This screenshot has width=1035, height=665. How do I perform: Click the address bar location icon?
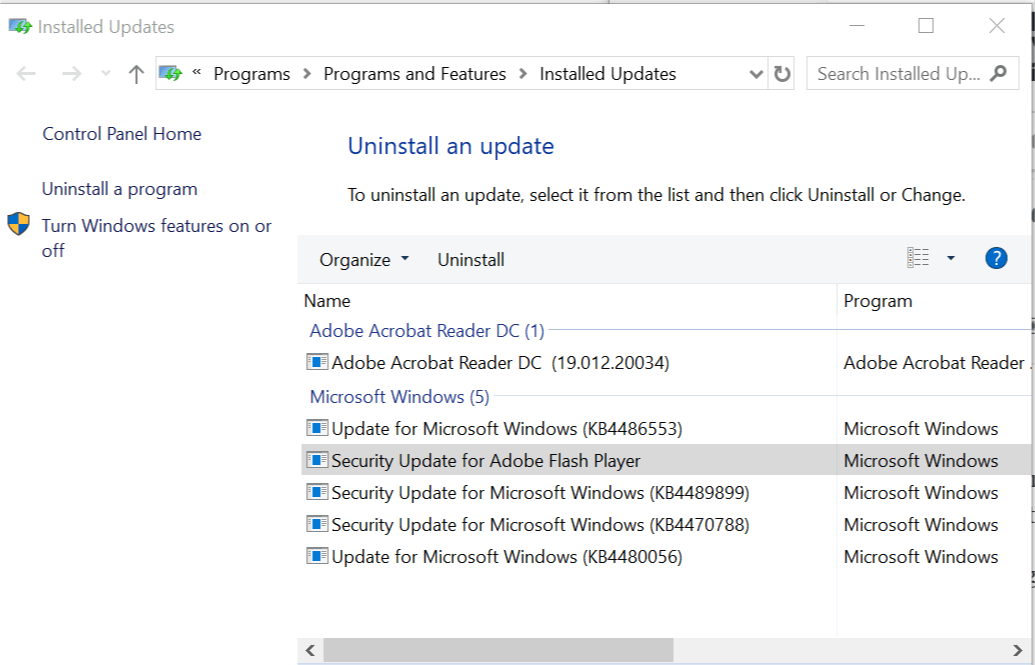point(171,73)
